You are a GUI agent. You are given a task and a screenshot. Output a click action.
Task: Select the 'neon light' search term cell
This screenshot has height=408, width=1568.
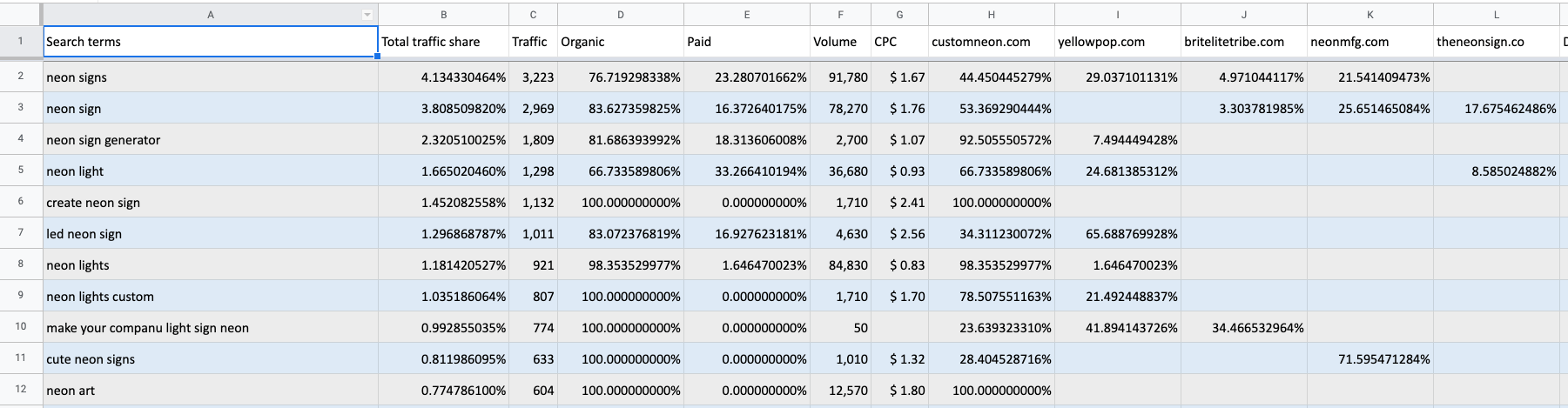211,171
